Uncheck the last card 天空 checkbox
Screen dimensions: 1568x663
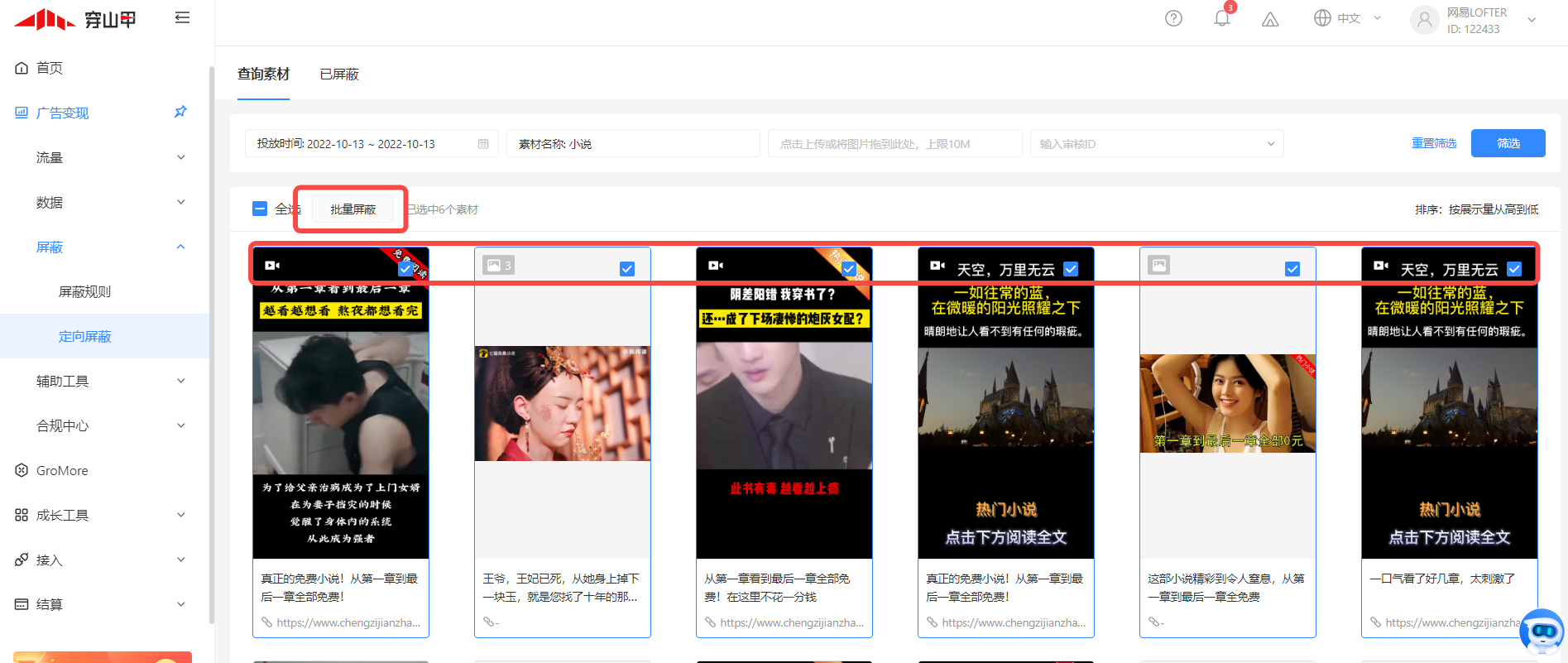tap(1514, 269)
